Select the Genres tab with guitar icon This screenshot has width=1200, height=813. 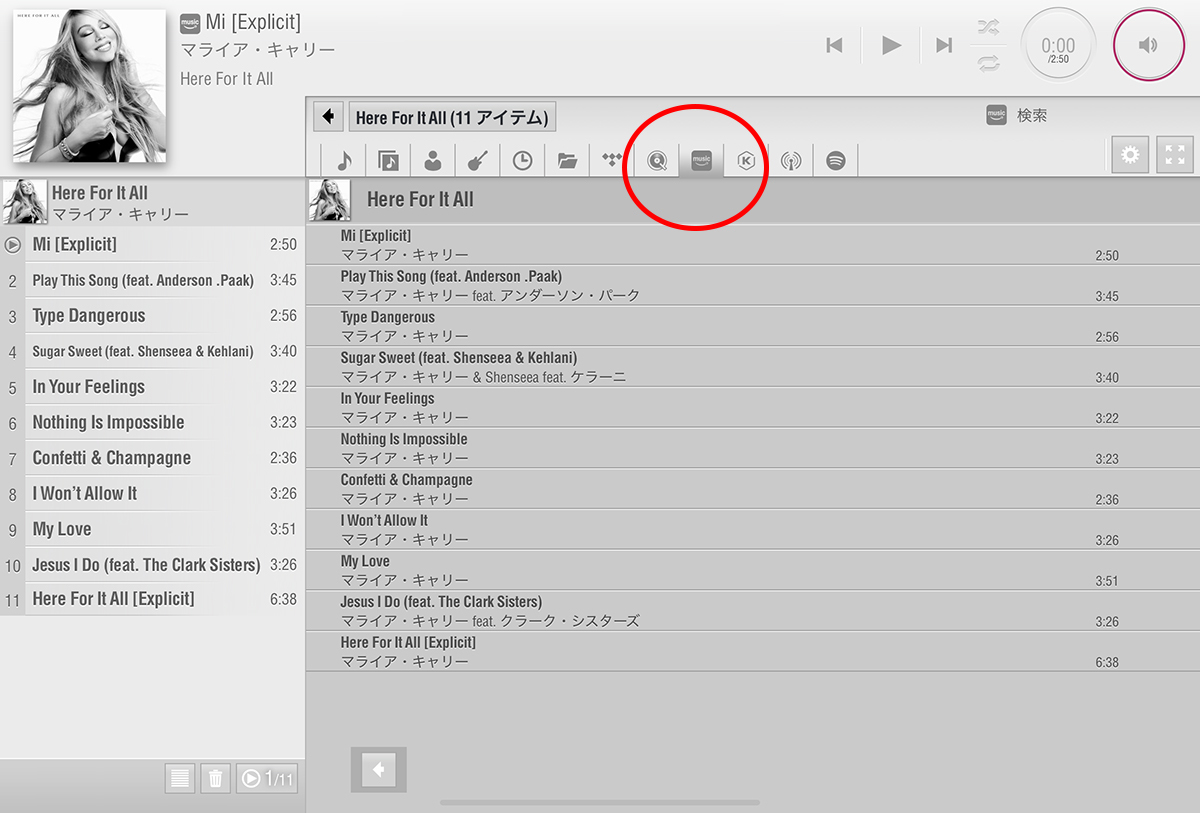477,160
